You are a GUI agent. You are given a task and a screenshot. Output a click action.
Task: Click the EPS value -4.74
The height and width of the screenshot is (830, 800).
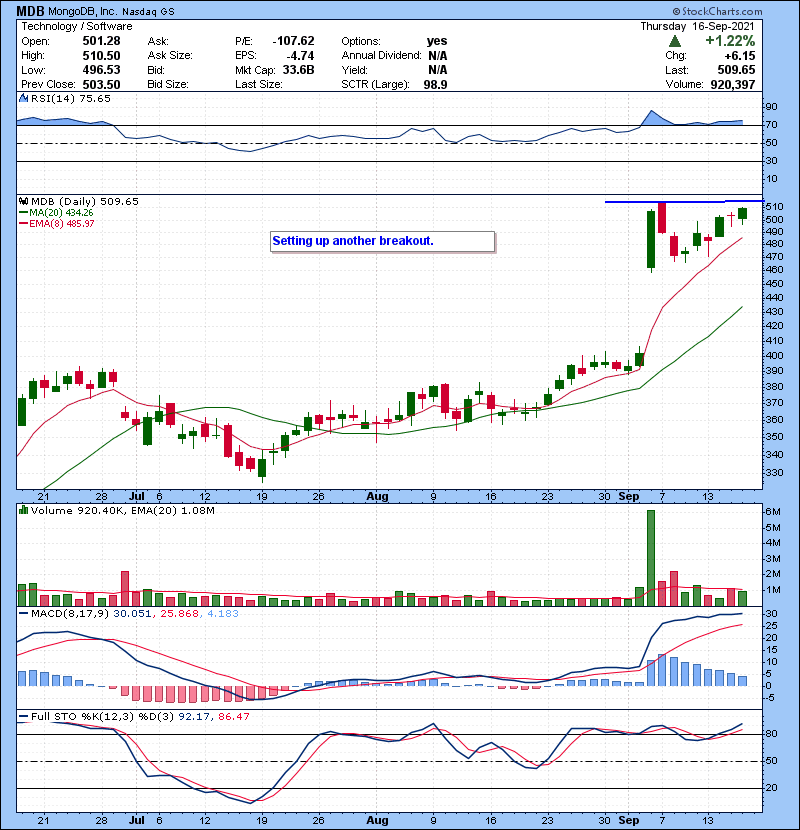300,56
